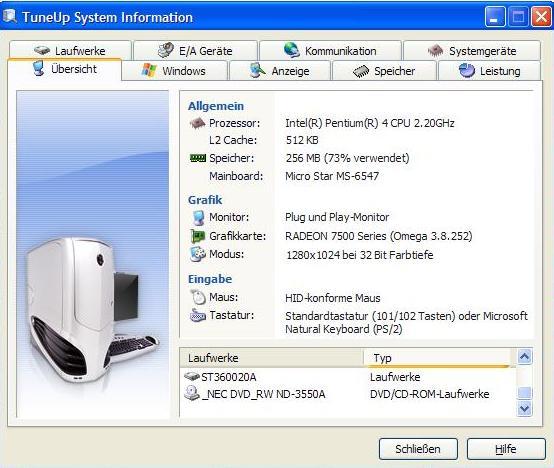554x468 pixels.
Task: Click the Intel(R) Pentium(R) 4 CPU value
Action: 370,123
